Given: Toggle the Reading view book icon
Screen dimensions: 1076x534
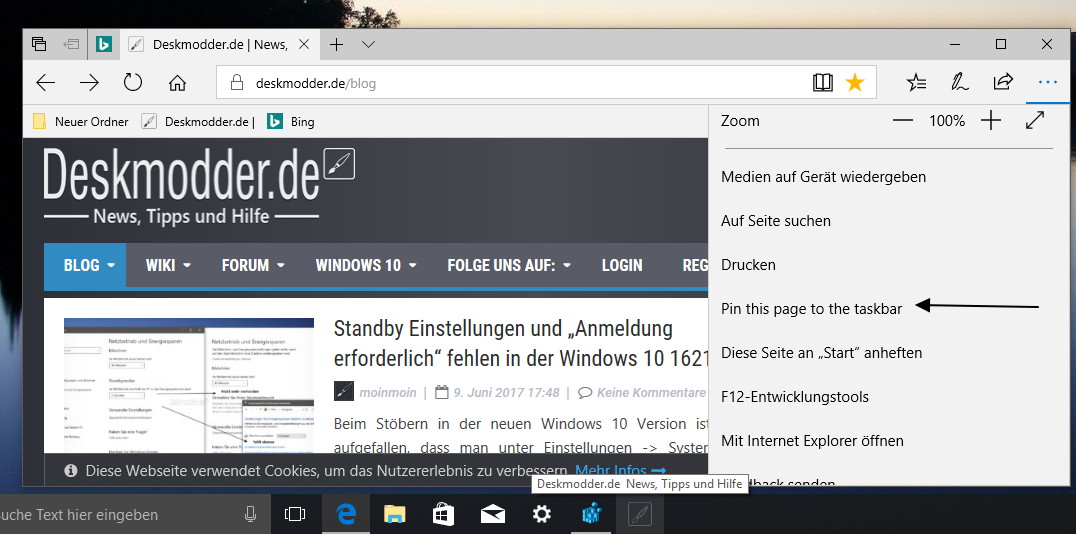Looking at the screenshot, I should pos(822,83).
